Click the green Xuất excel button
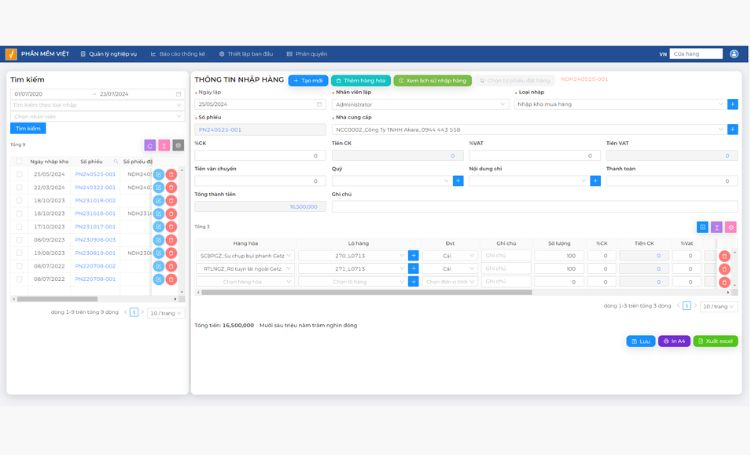The width and height of the screenshot is (750, 455). coord(715,341)
